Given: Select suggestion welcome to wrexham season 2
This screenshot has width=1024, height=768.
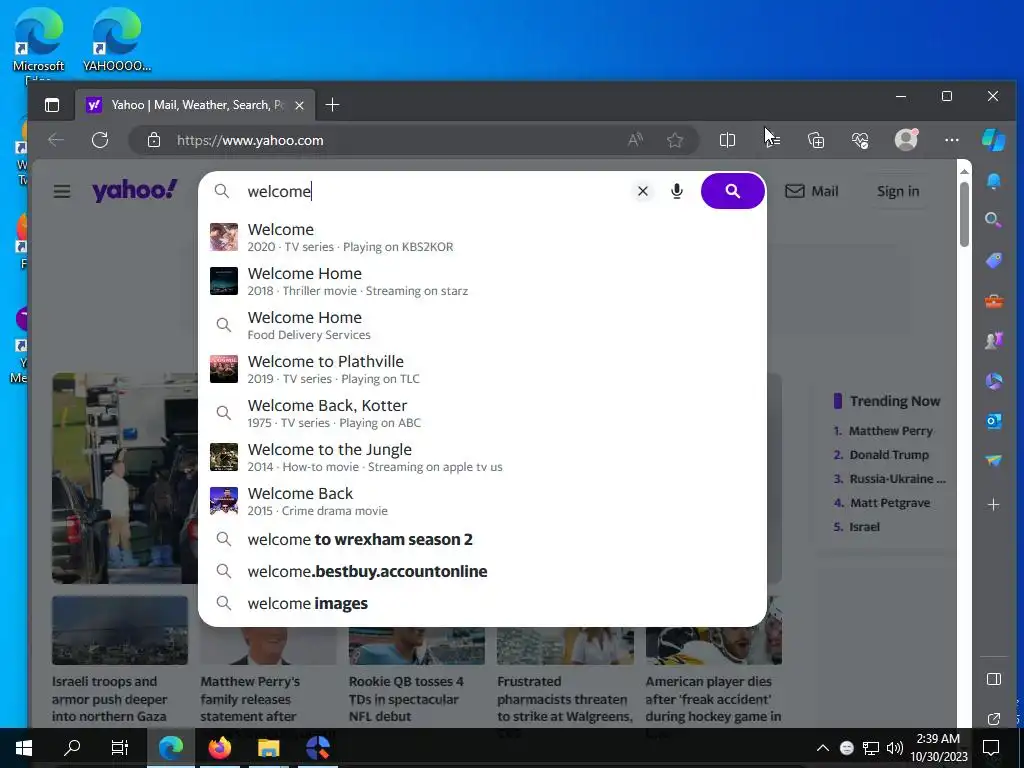Looking at the screenshot, I should click(x=482, y=539).
